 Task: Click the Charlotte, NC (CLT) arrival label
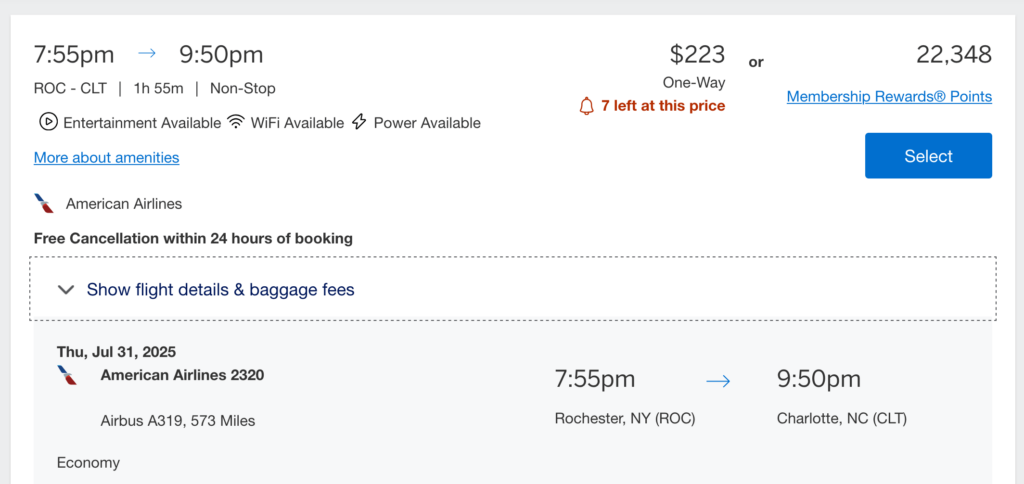[841, 418]
